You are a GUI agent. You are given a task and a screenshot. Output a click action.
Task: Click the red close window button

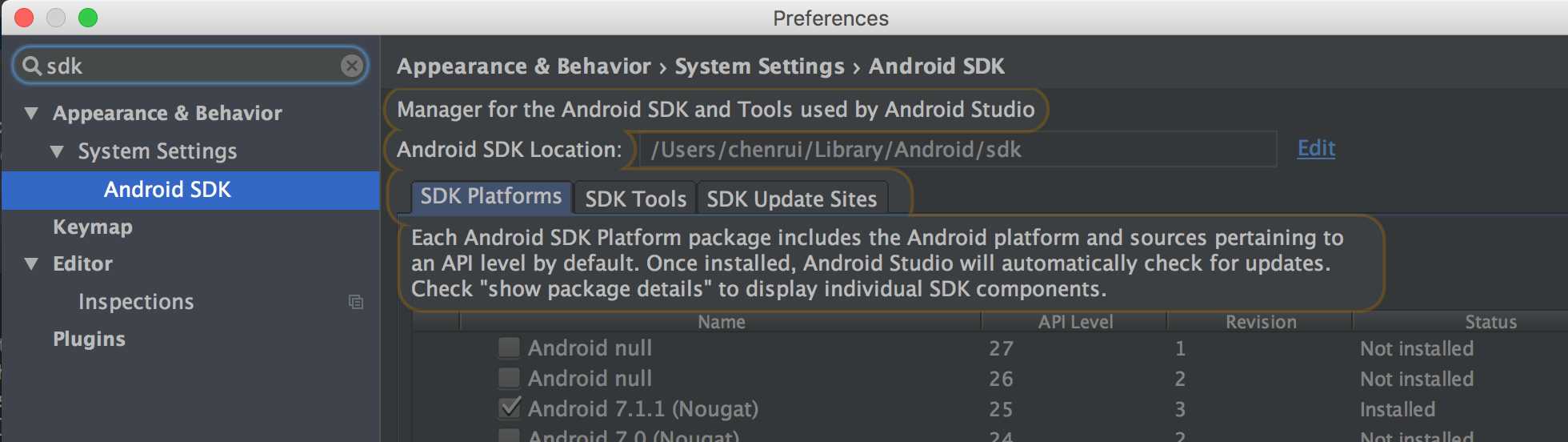click(25, 18)
